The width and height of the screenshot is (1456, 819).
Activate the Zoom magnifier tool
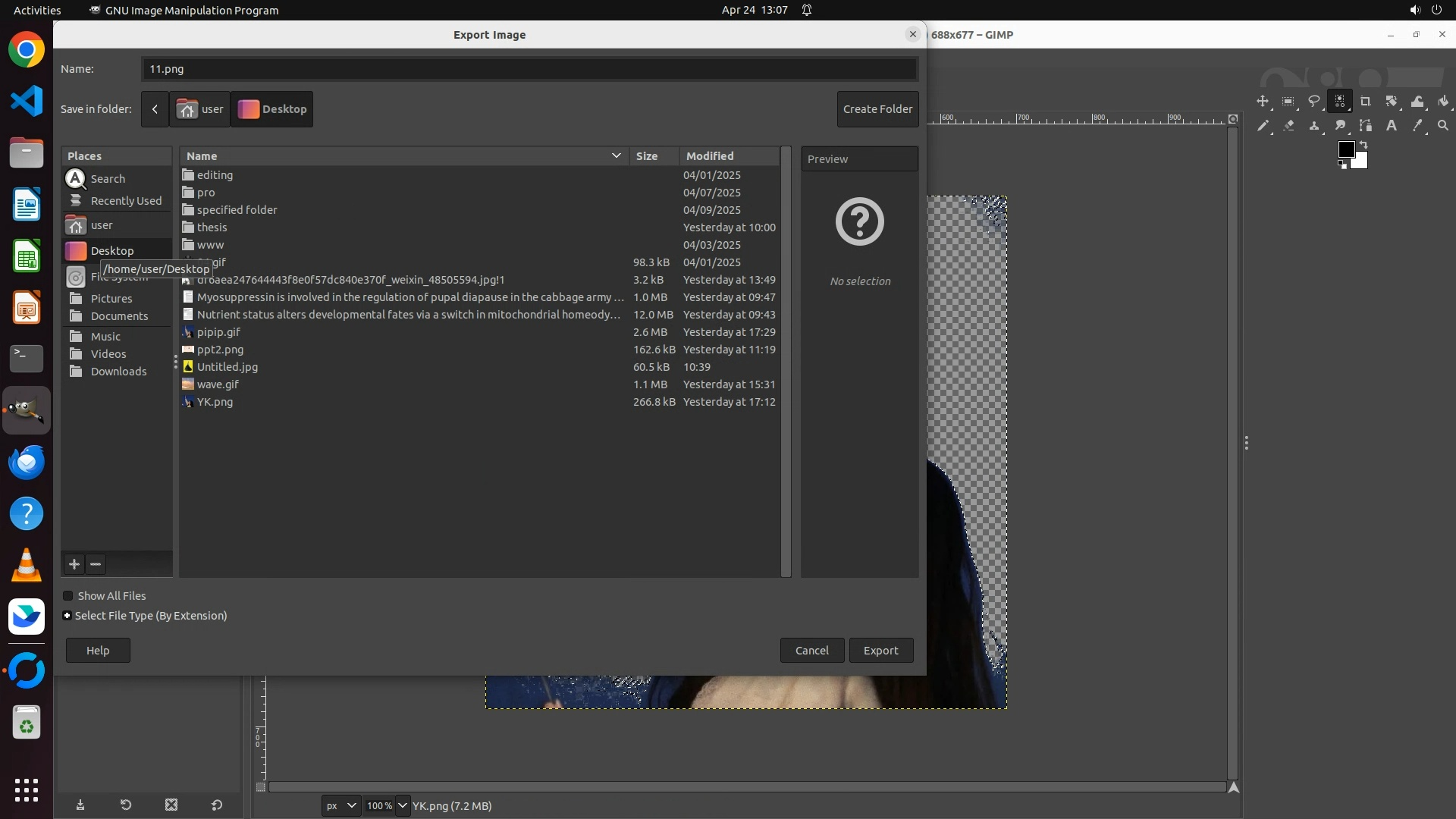tap(1443, 126)
